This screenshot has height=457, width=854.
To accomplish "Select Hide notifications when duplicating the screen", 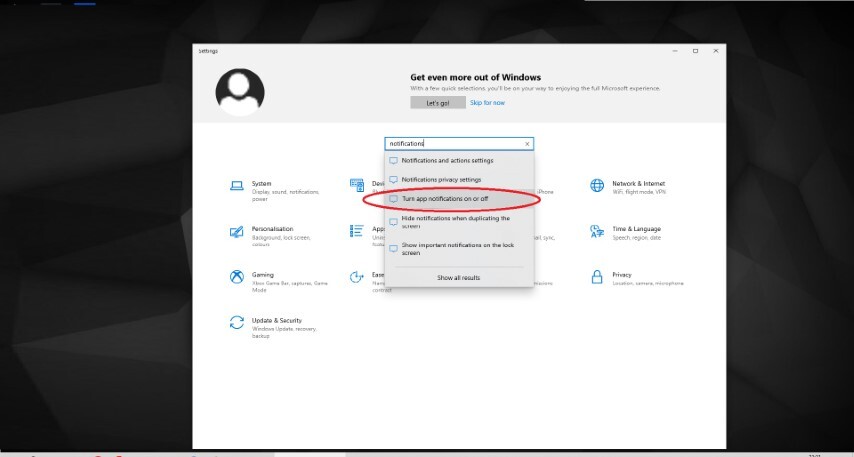I will (x=459, y=222).
